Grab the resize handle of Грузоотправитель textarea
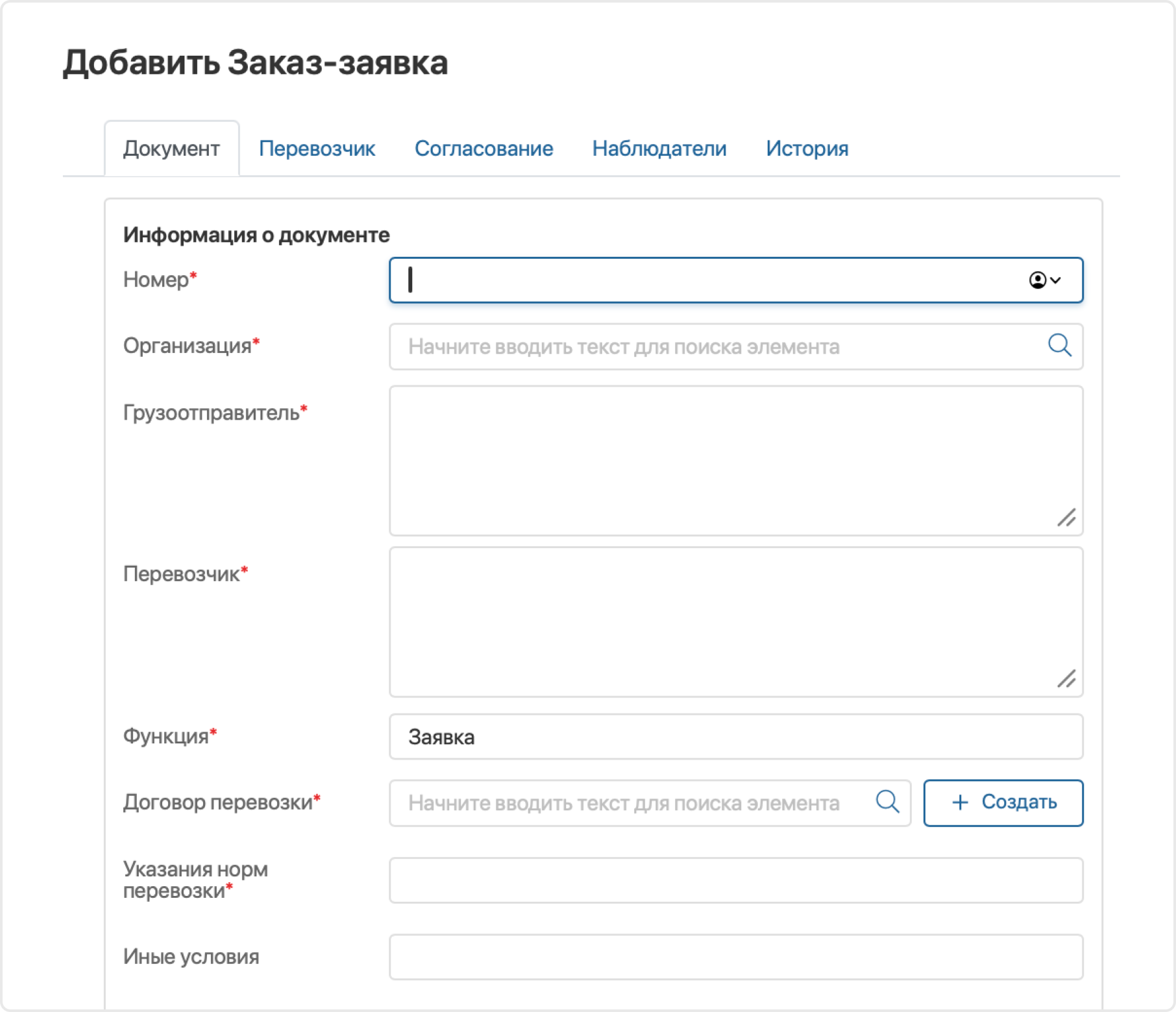1176x1012 pixels. (1066, 518)
